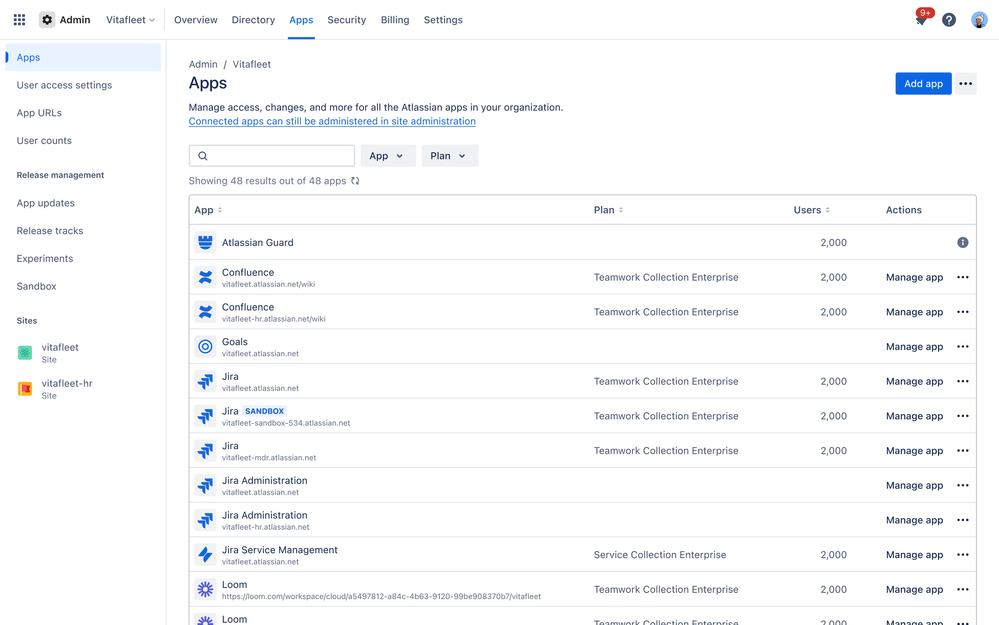Click the vitafleet-hr site orange icon

click(25, 389)
